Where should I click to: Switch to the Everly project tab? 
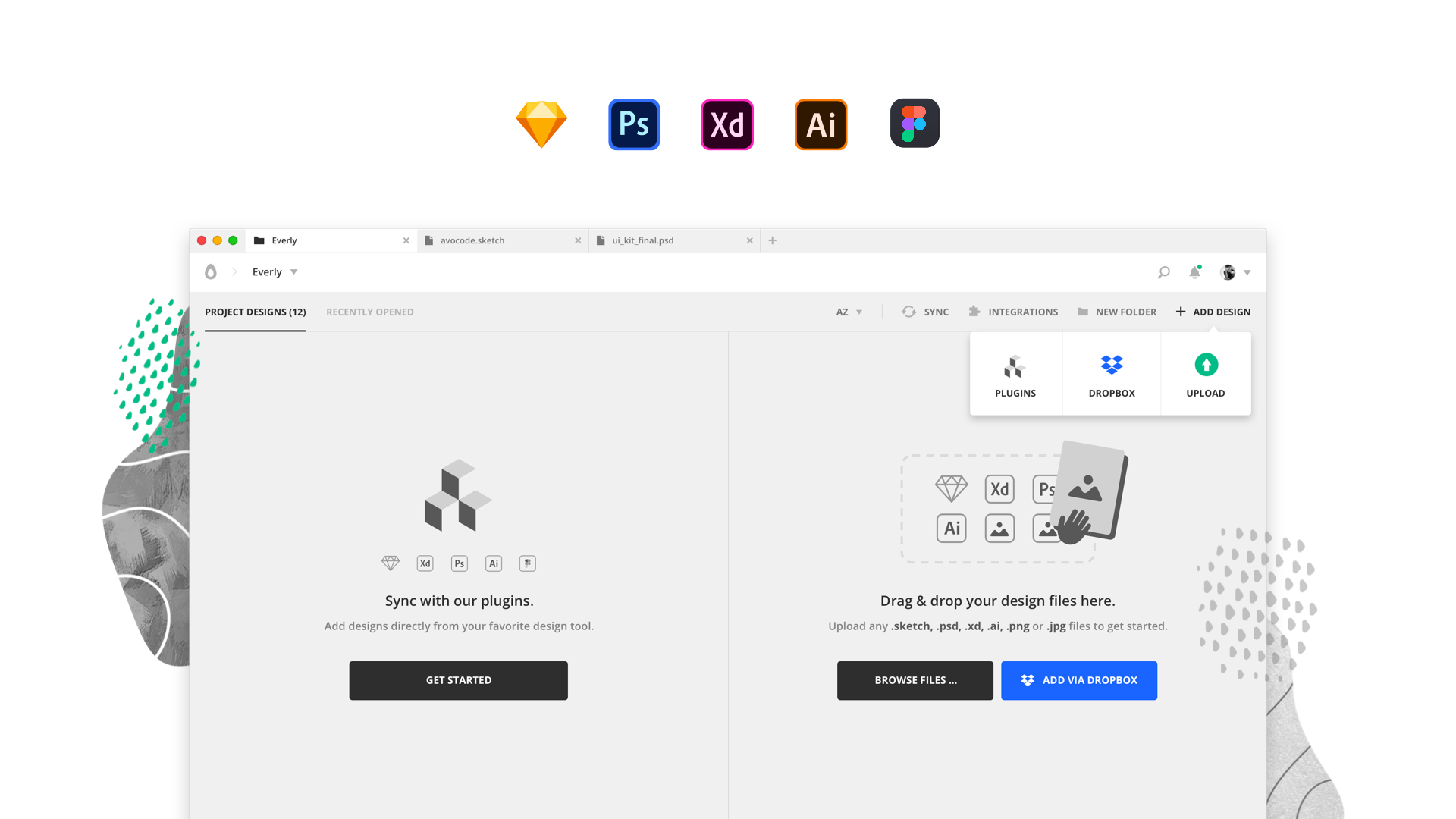pyautogui.click(x=331, y=240)
